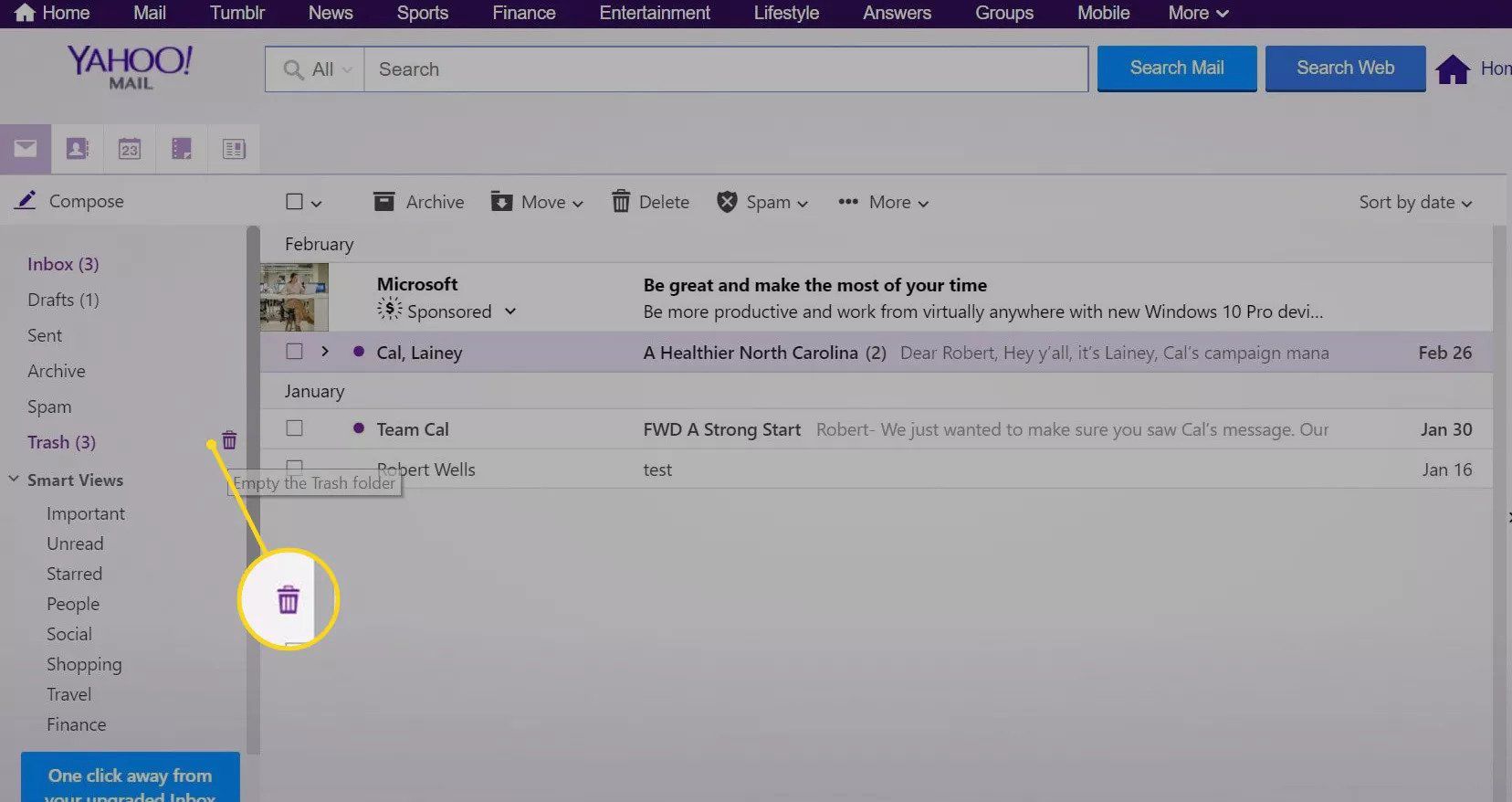Expand the Cal, Lainey conversation thread
Screen dimensions: 1512x802
(x=325, y=352)
